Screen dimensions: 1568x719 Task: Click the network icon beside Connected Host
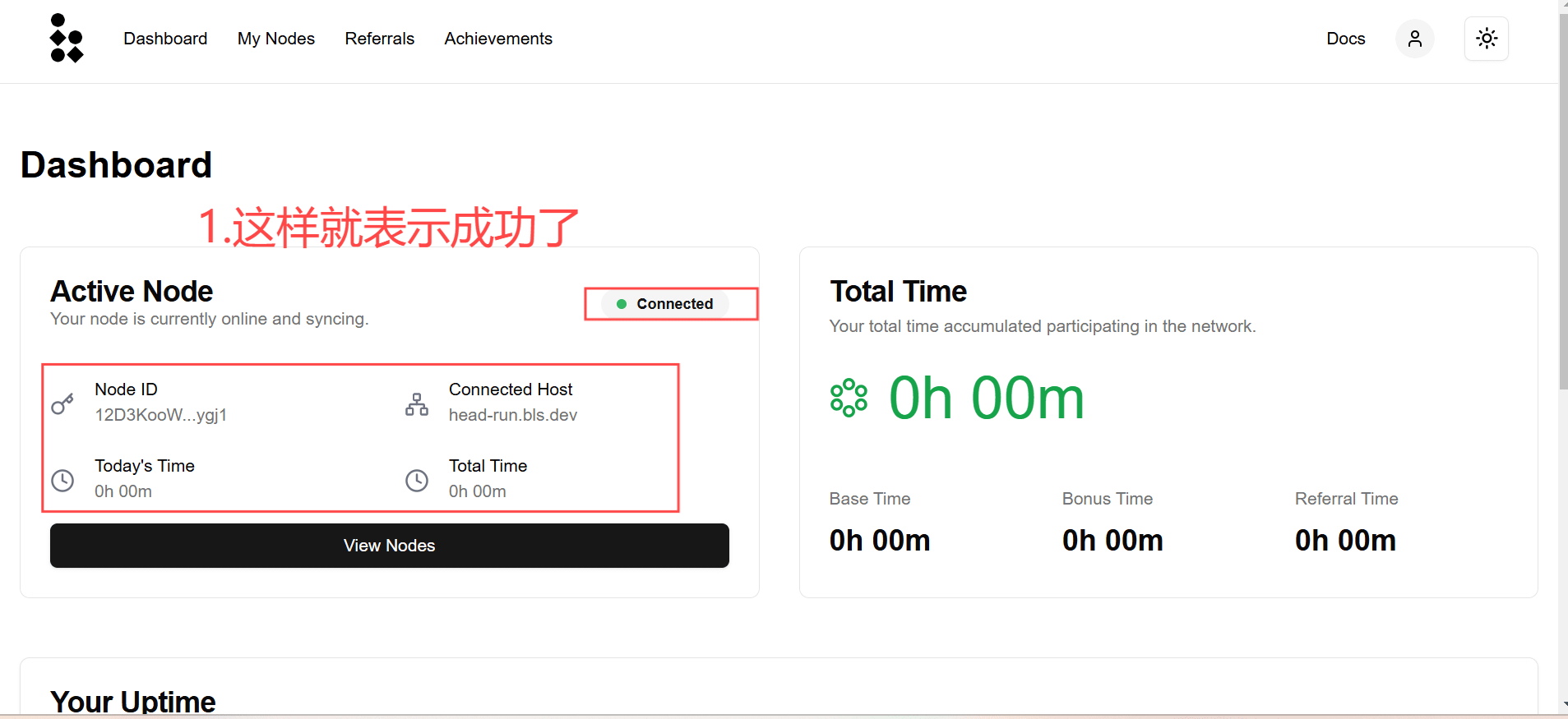(x=417, y=403)
